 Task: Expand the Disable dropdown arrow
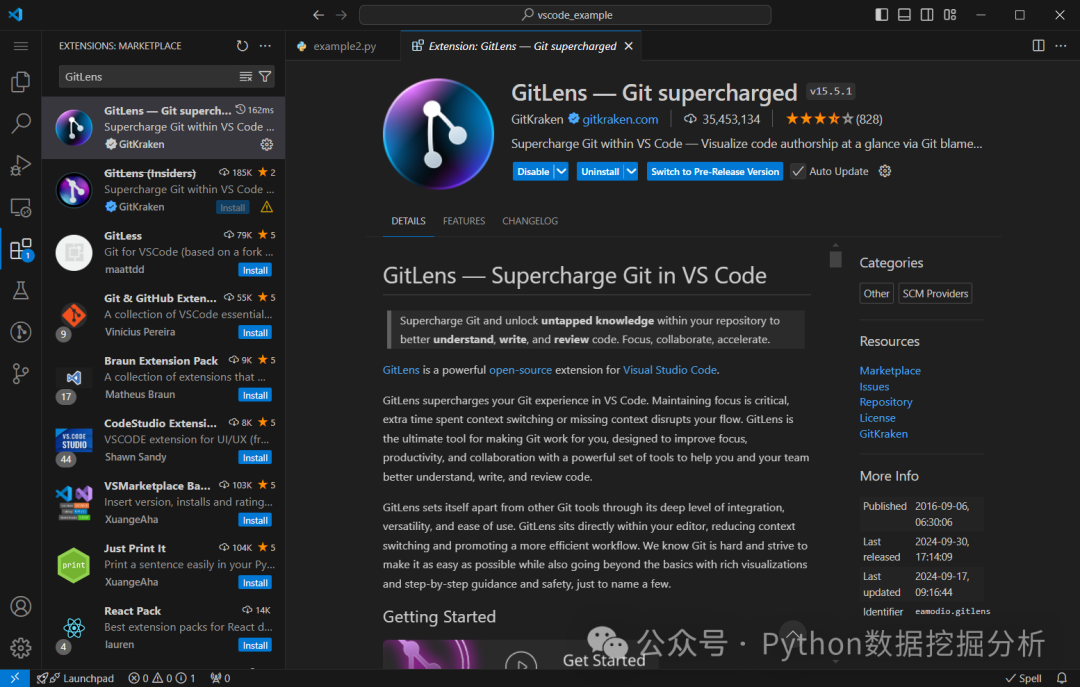coord(561,172)
